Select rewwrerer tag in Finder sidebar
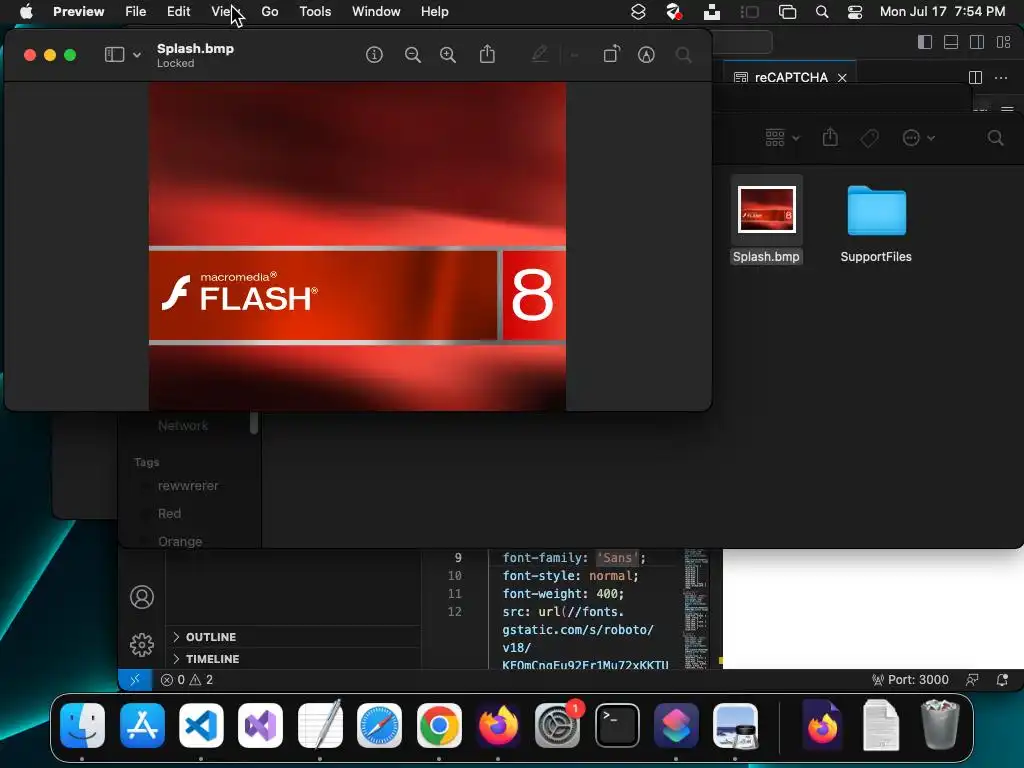1024x768 pixels. pos(188,486)
